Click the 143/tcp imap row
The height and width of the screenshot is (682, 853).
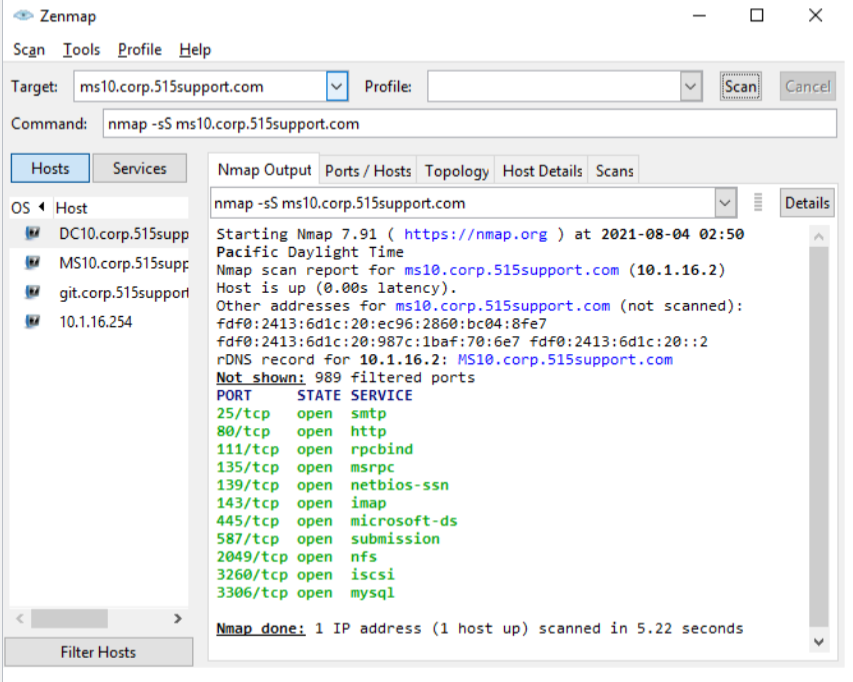point(301,503)
